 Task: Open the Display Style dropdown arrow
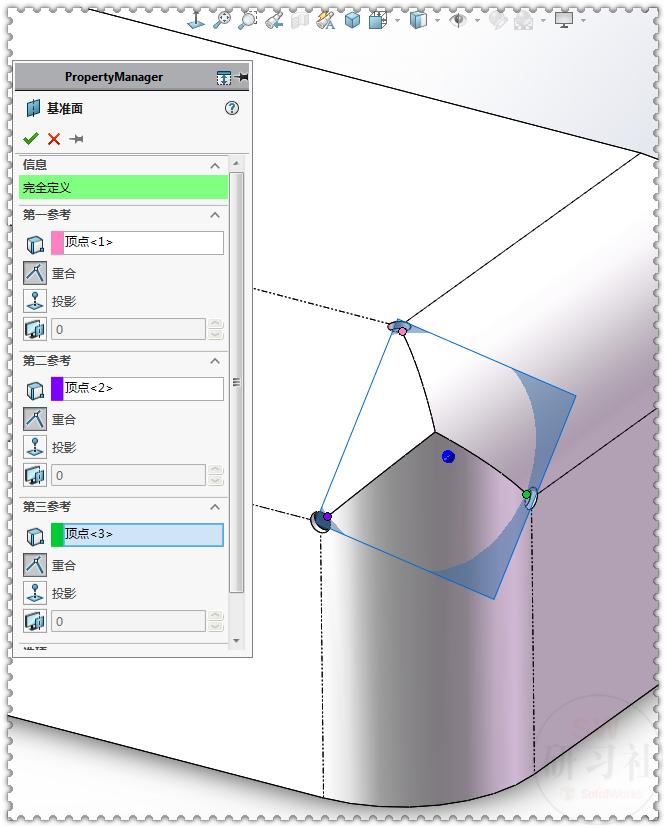[437, 21]
